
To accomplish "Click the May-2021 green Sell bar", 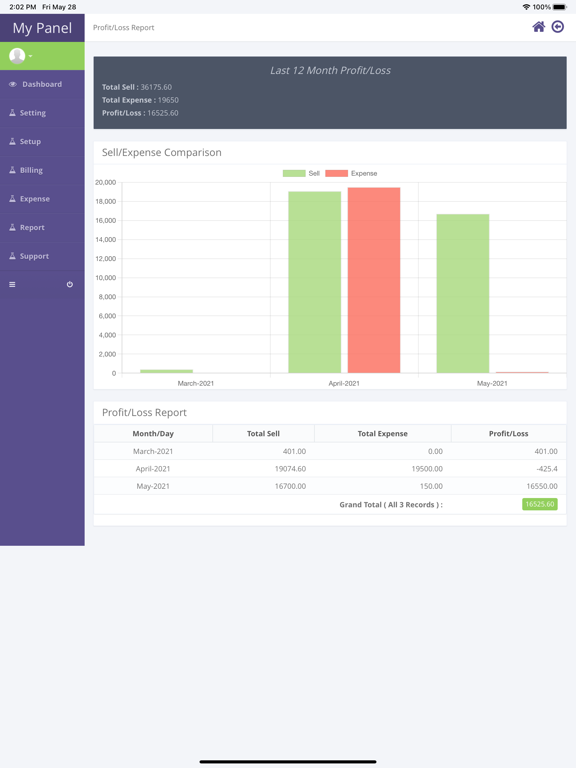I will [x=463, y=293].
